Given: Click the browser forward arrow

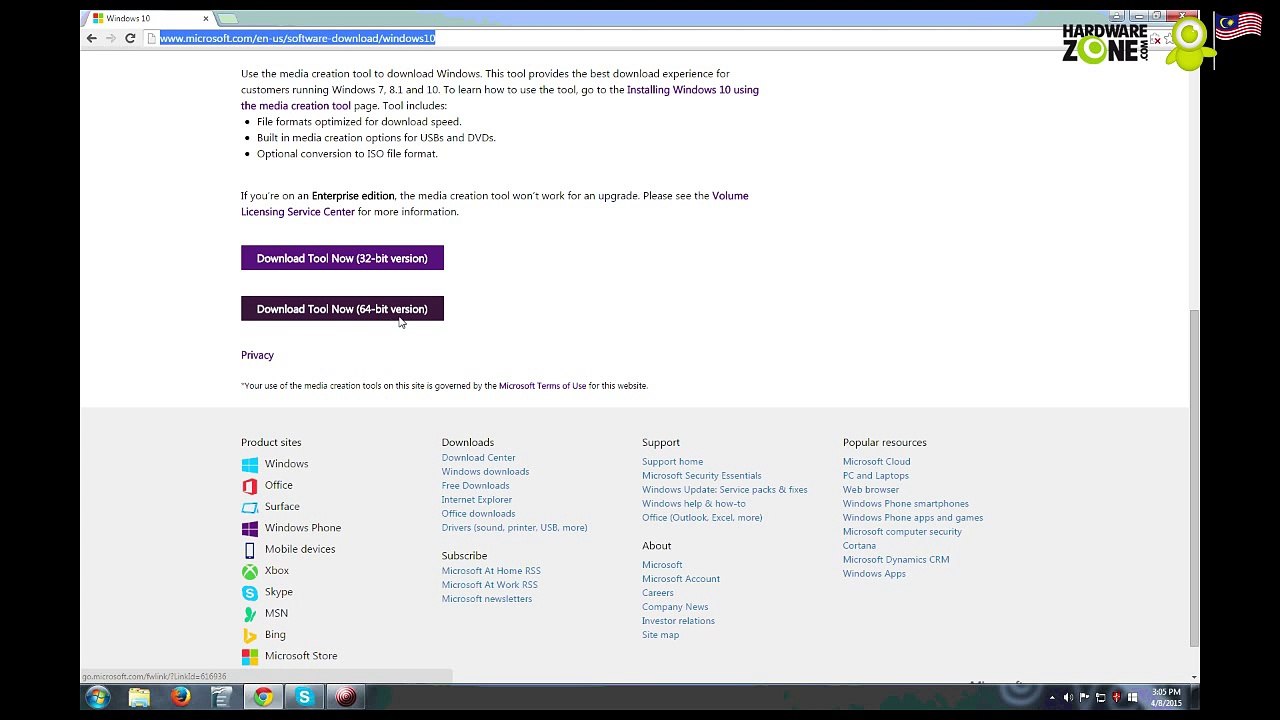Looking at the screenshot, I should point(110,38).
